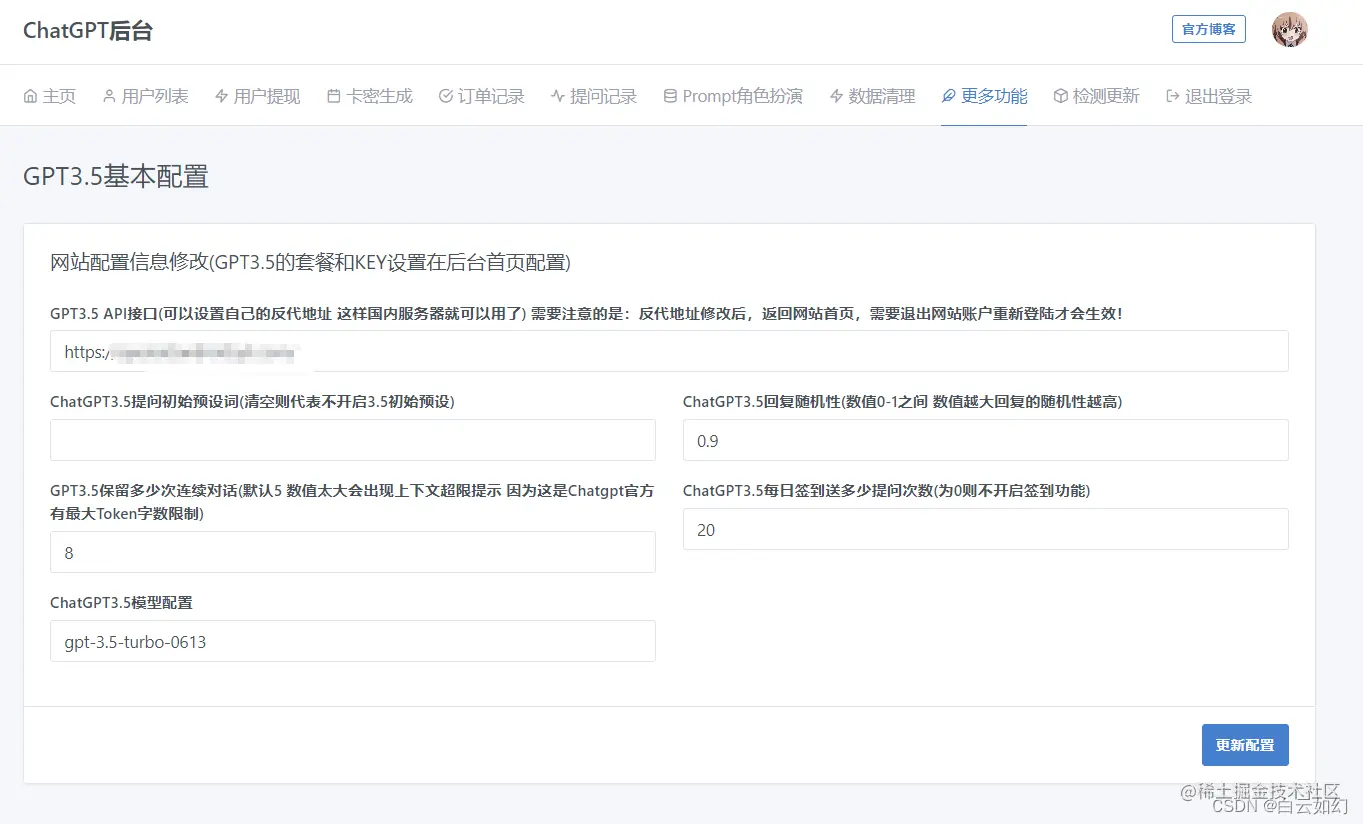Click the lightning icon beside 用户提现
The image size is (1363, 824).
221,96
